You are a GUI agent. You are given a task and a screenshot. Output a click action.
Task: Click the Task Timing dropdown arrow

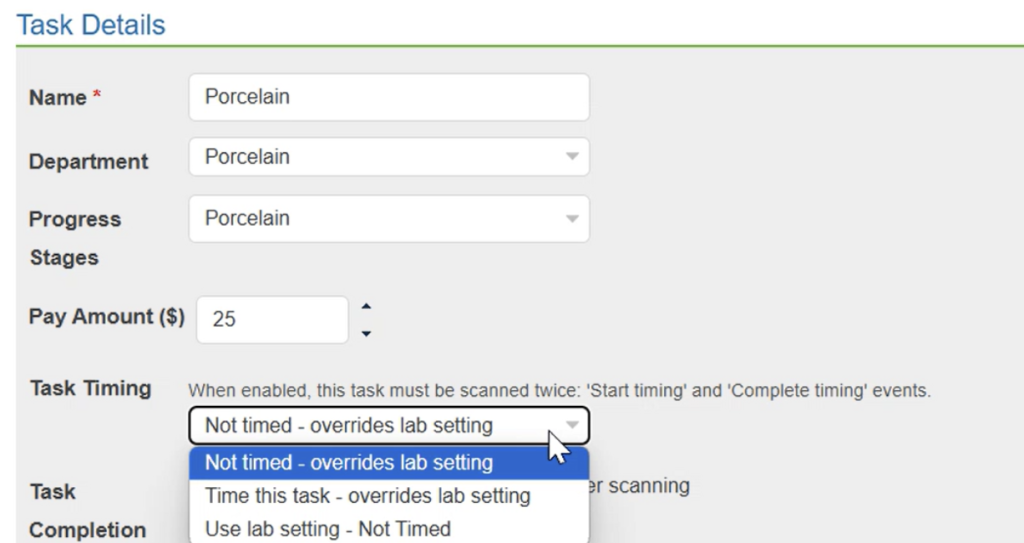click(572, 426)
